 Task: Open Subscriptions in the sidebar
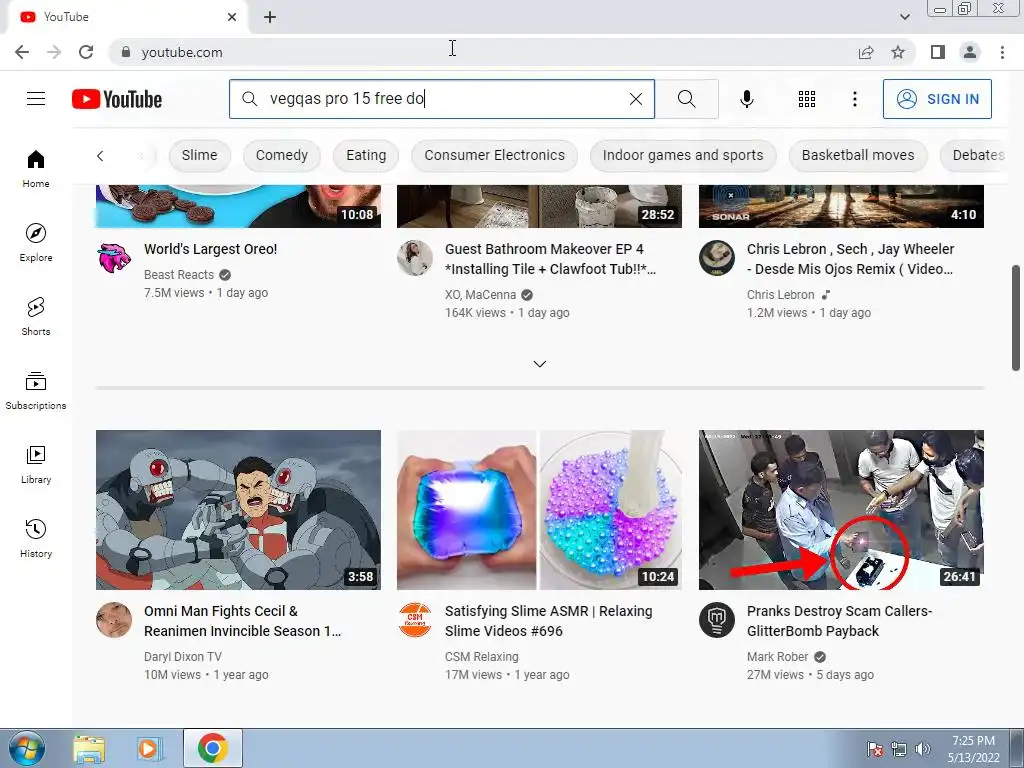click(36, 391)
